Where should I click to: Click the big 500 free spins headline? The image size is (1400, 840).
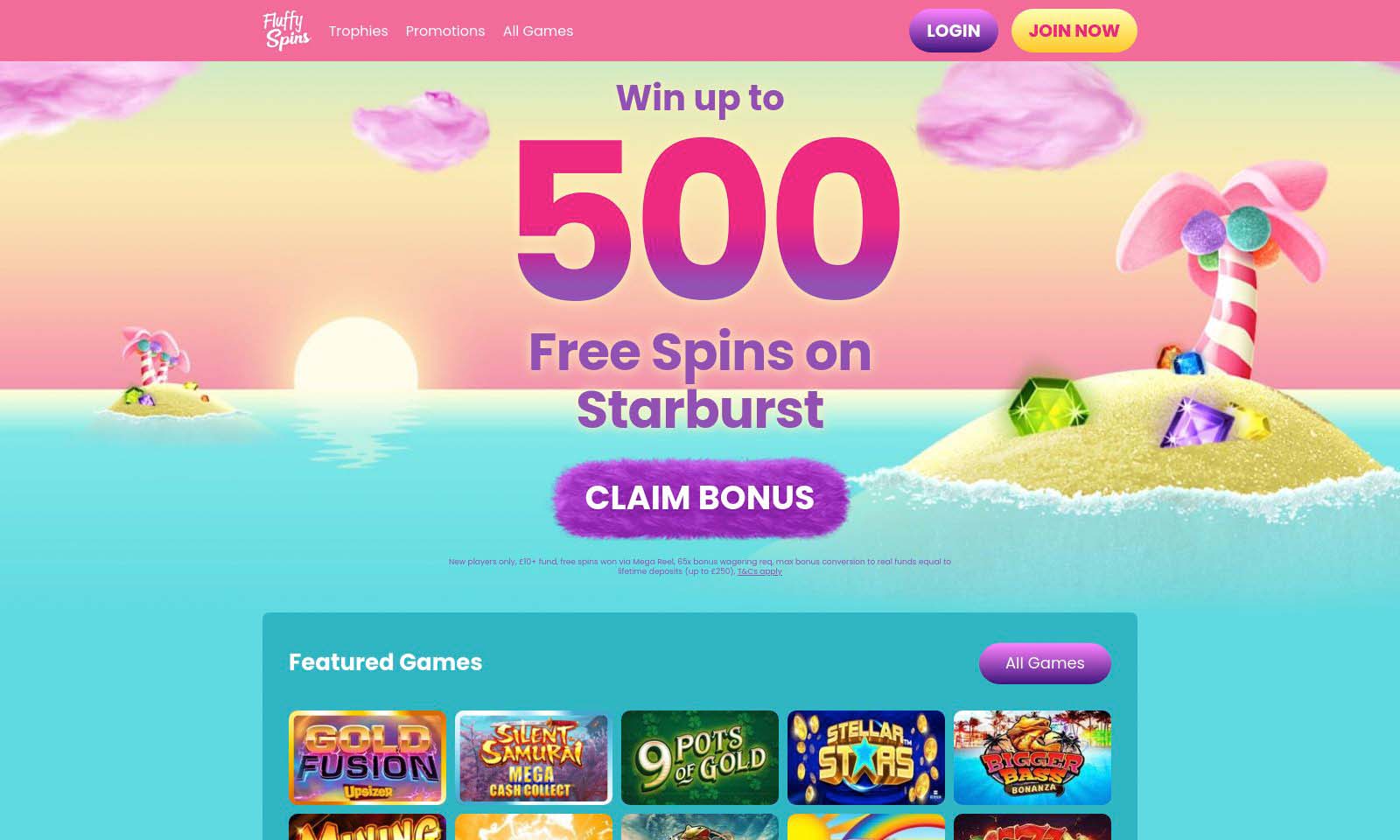(707, 219)
